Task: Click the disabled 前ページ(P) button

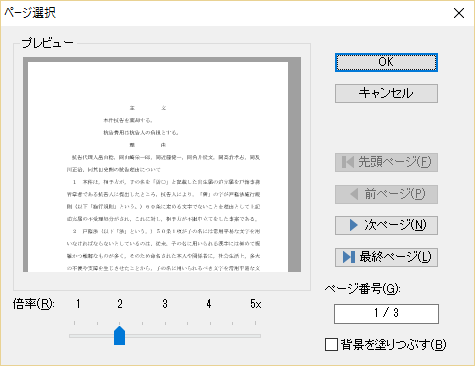Action: 386,194
